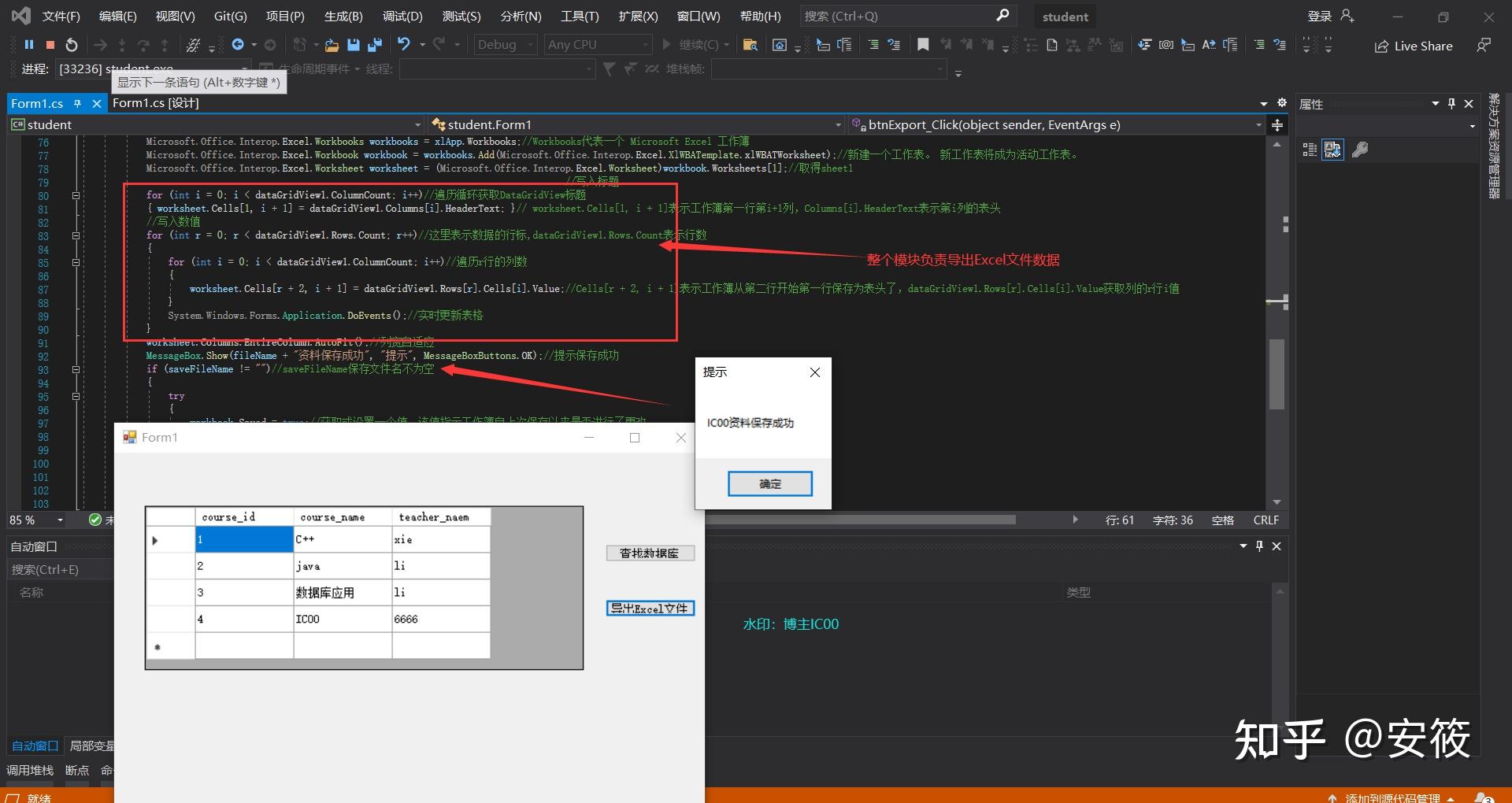Restart debugging with the circular arrow icon
Viewport: 1512px width, 803px height.
72,45
